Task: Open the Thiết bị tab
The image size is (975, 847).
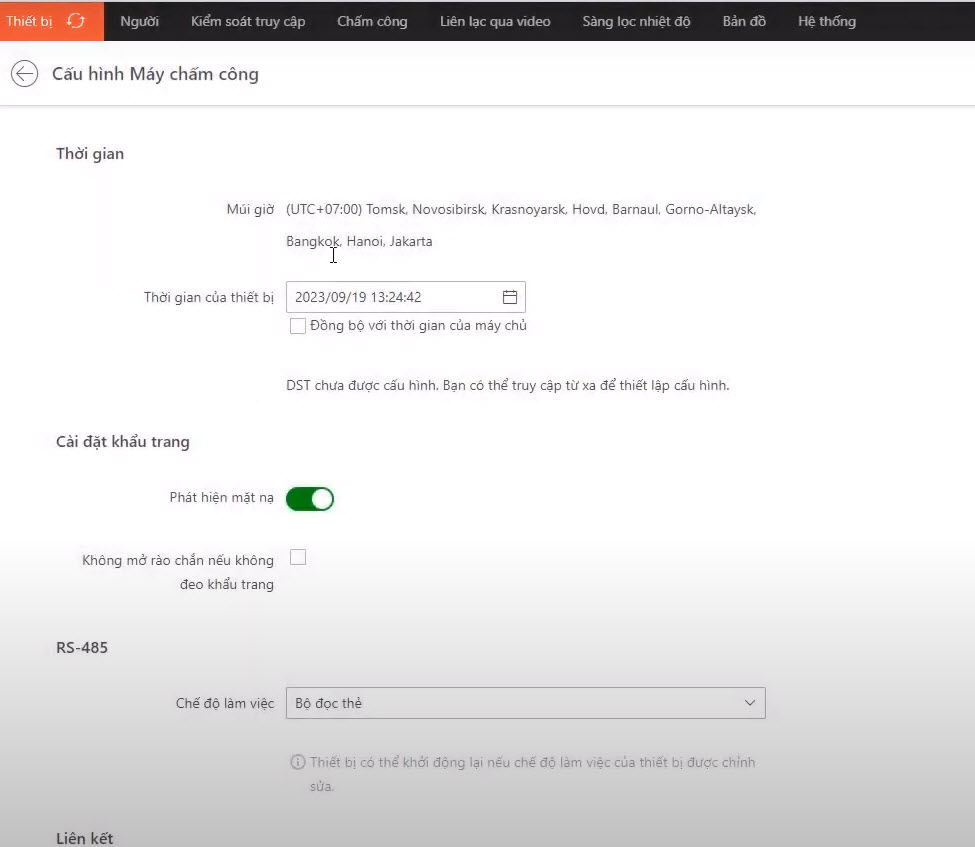Action: tap(29, 21)
